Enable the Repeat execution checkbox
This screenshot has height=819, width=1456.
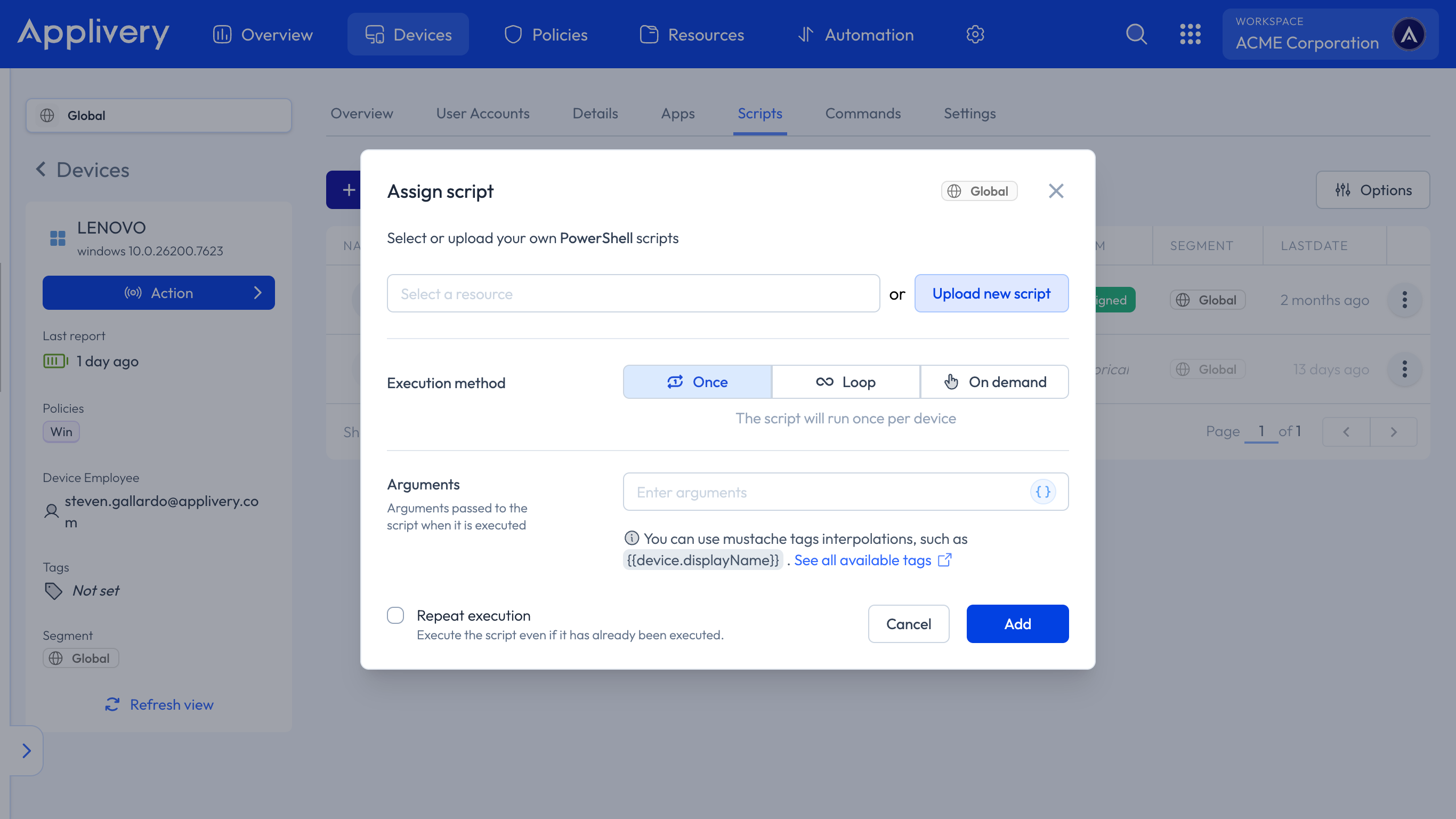point(395,615)
